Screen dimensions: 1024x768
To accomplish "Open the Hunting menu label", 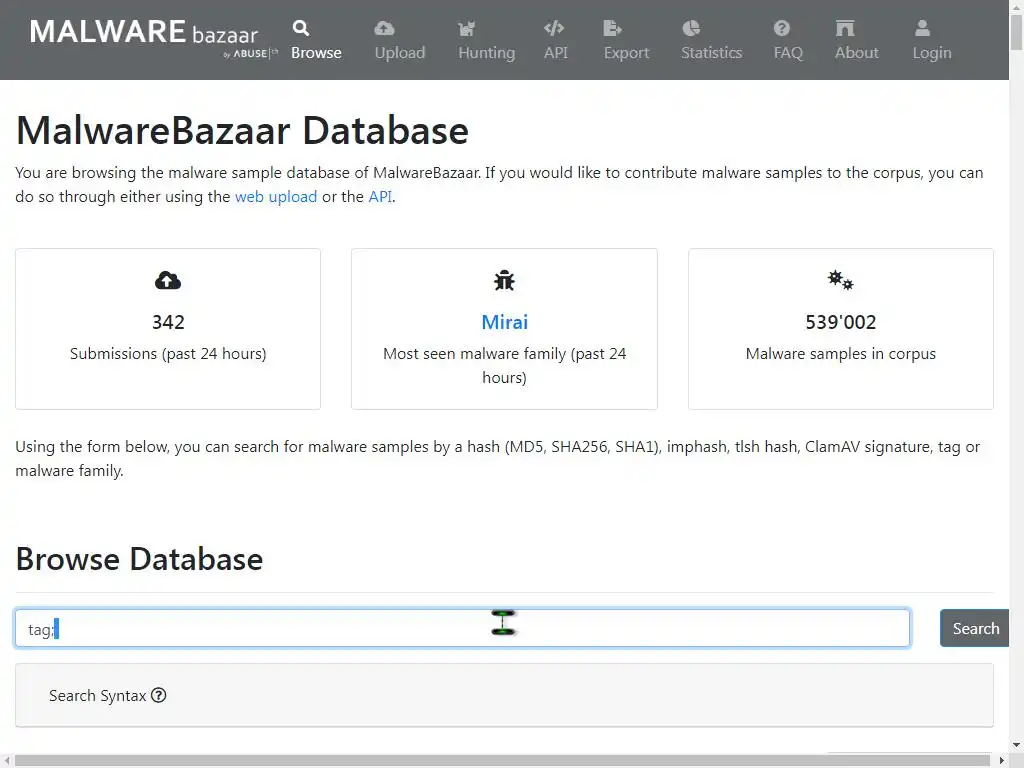I will tap(487, 53).
